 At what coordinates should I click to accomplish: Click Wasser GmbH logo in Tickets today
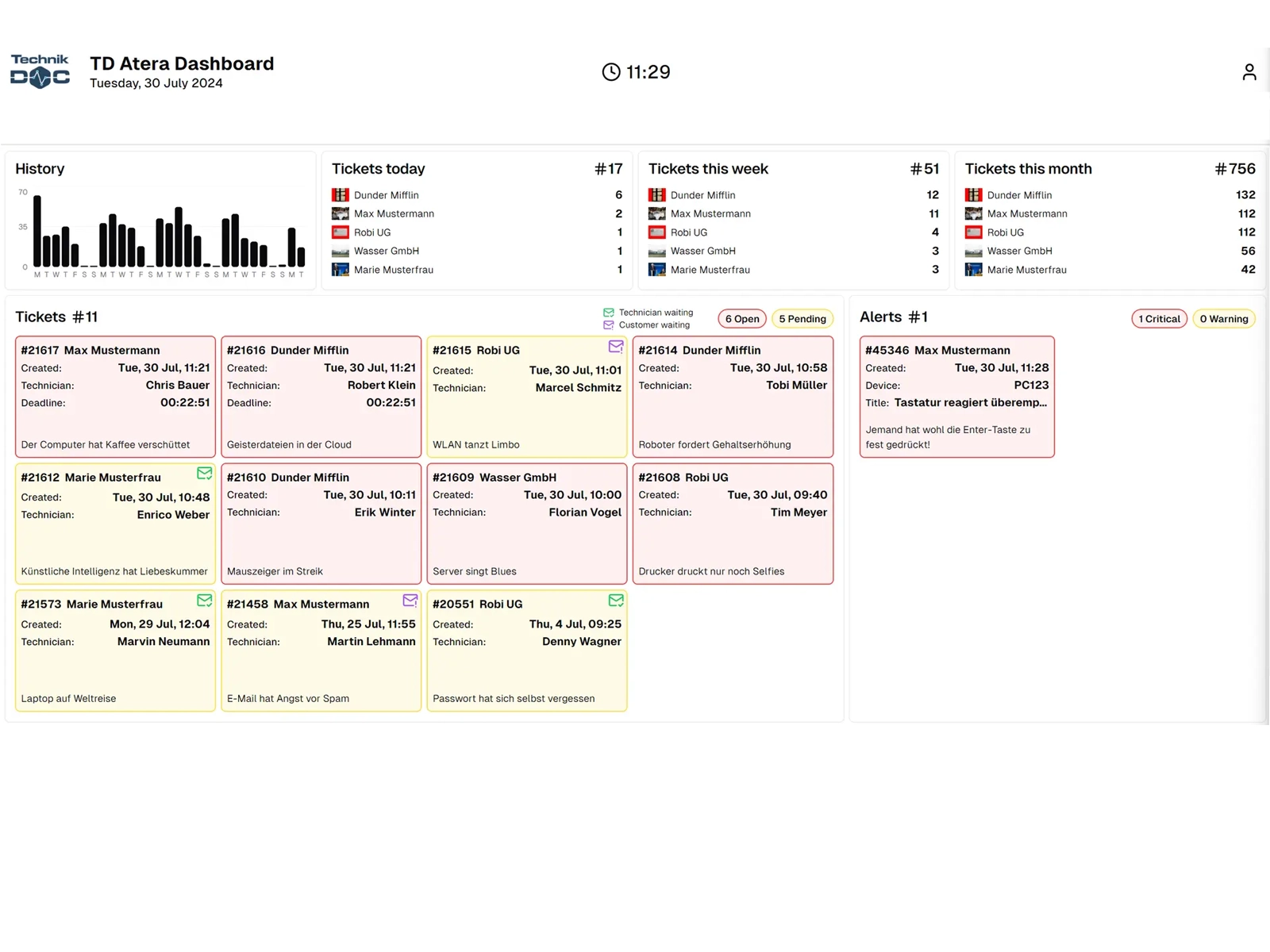click(x=341, y=251)
